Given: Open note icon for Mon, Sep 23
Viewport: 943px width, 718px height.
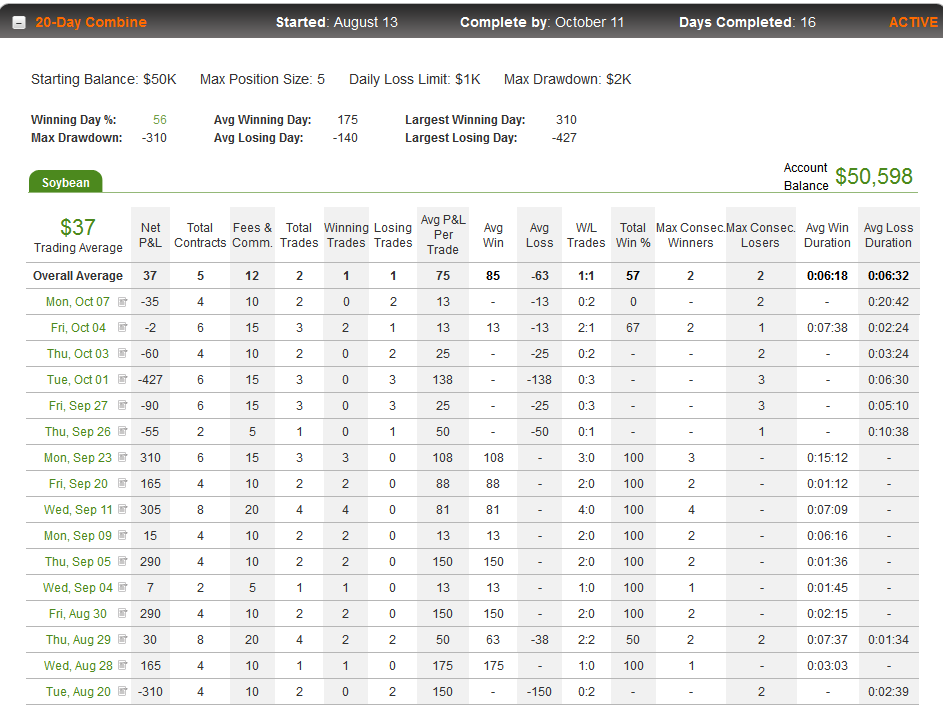Looking at the screenshot, I should (123, 458).
